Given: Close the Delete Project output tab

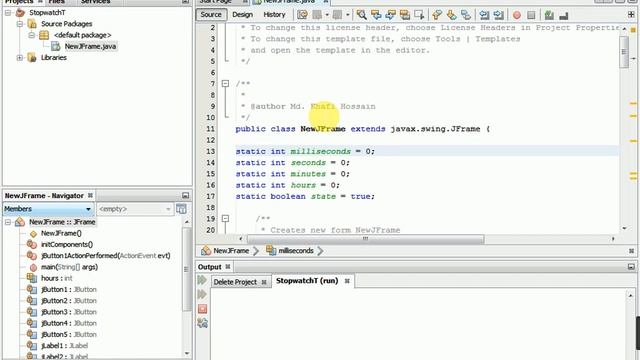Looking at the screenshot, I should pyautogui.click(x=264, y=282).
